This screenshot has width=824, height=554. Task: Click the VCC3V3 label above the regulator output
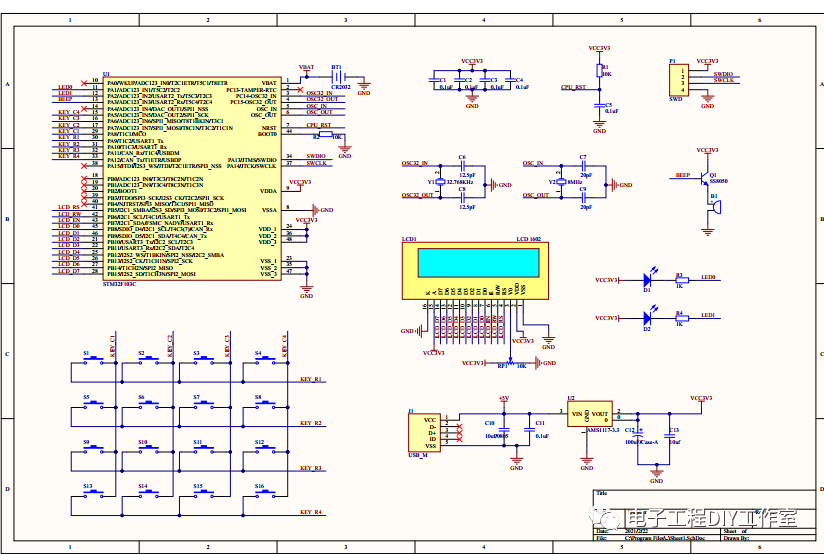pos(701,398)
